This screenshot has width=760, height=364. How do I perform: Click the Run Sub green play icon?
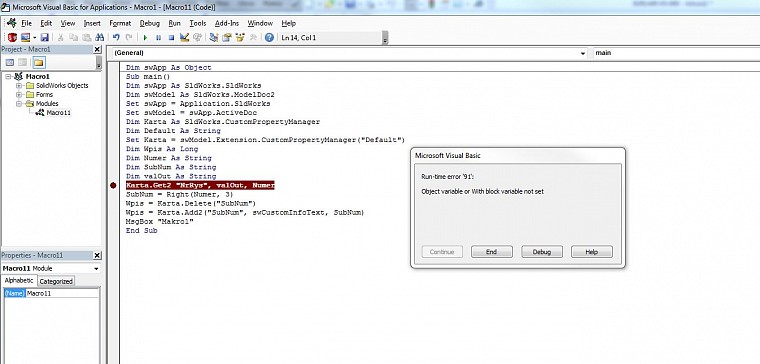[144, 37]
